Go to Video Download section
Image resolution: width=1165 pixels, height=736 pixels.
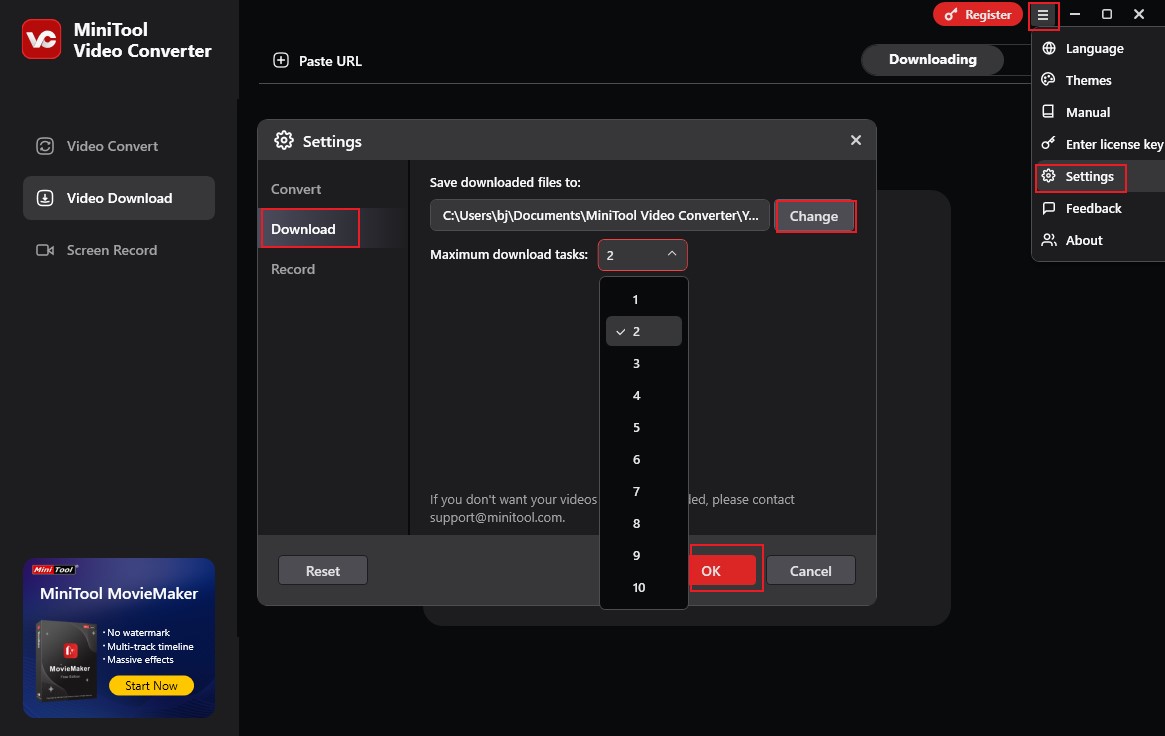click(119, 198)
